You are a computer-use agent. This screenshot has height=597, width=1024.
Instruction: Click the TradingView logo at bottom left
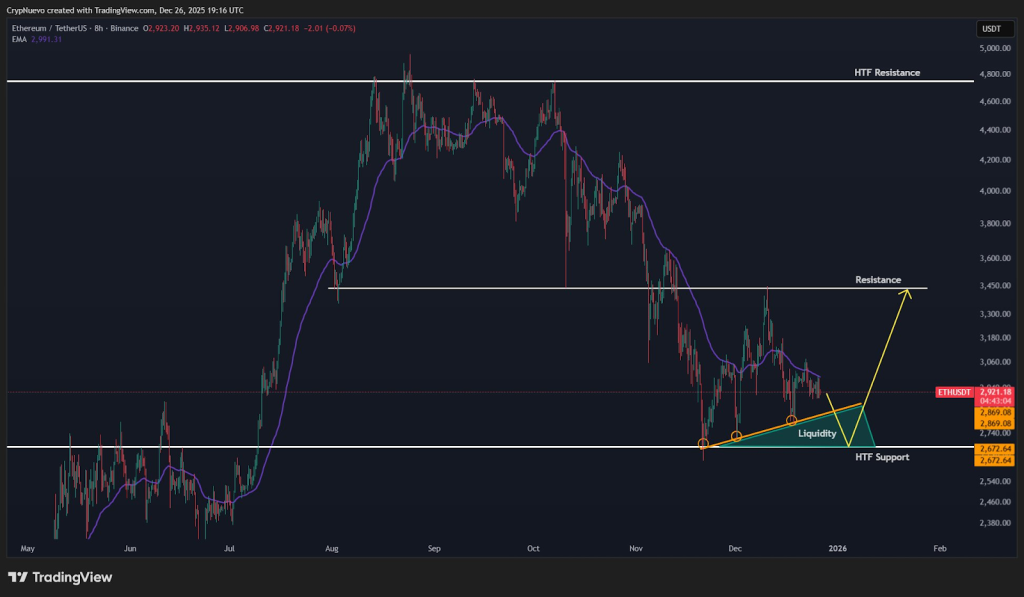60,577
